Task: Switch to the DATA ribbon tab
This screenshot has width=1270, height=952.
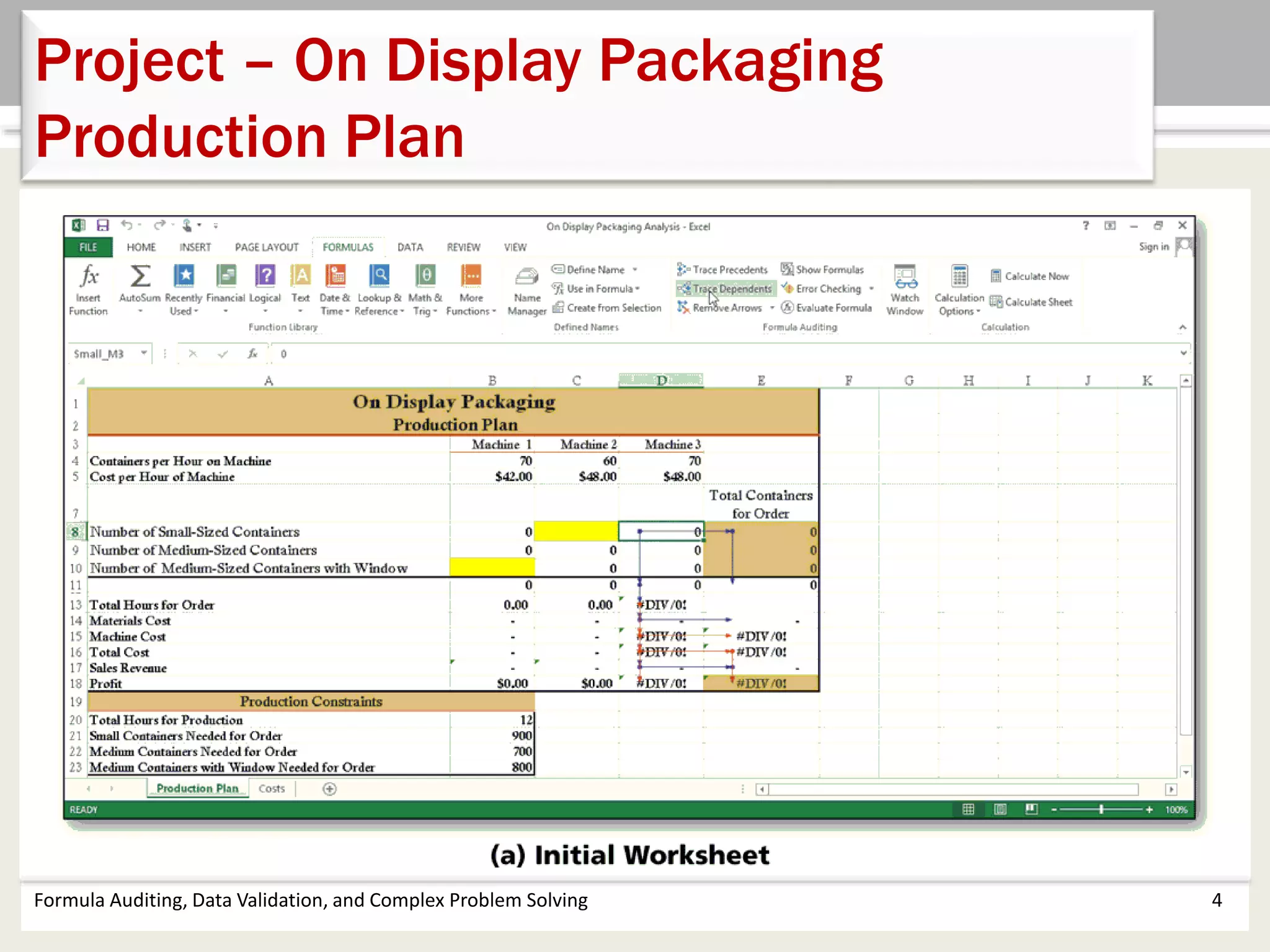Action: pyautogui.click(x=410, y=247)
